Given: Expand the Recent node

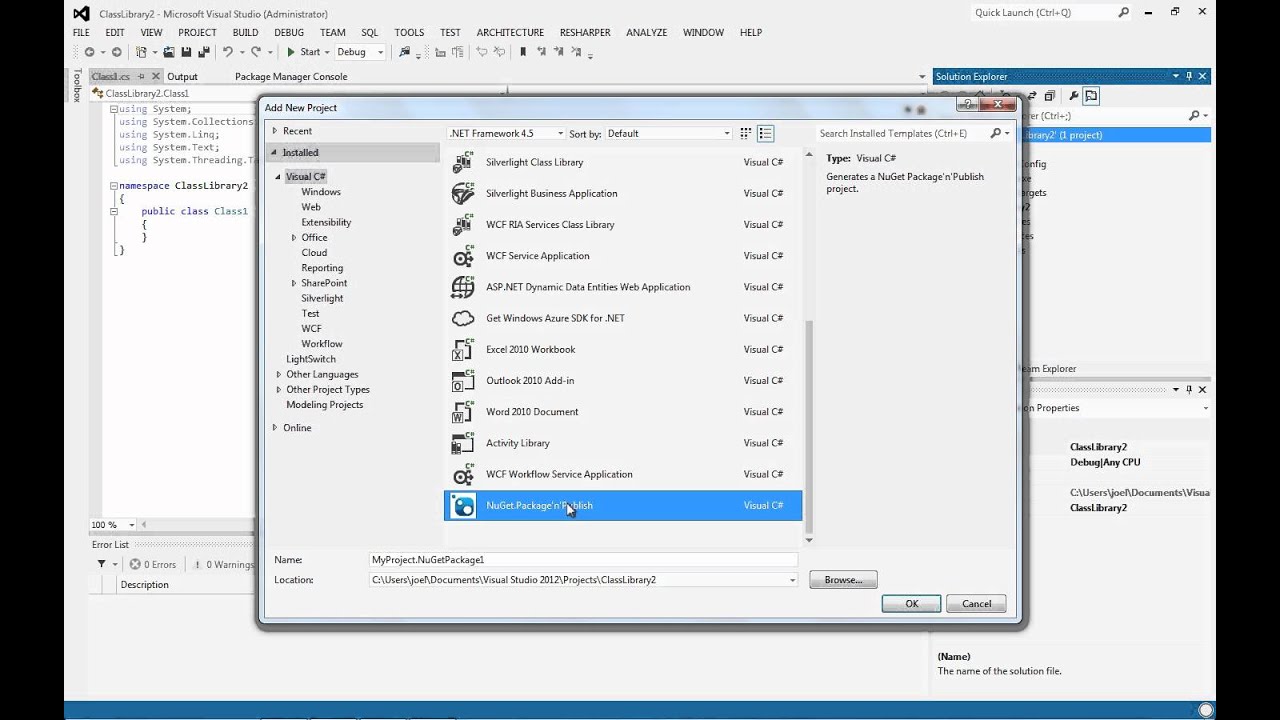Looking at the screenshot, I should coord(274,131).
